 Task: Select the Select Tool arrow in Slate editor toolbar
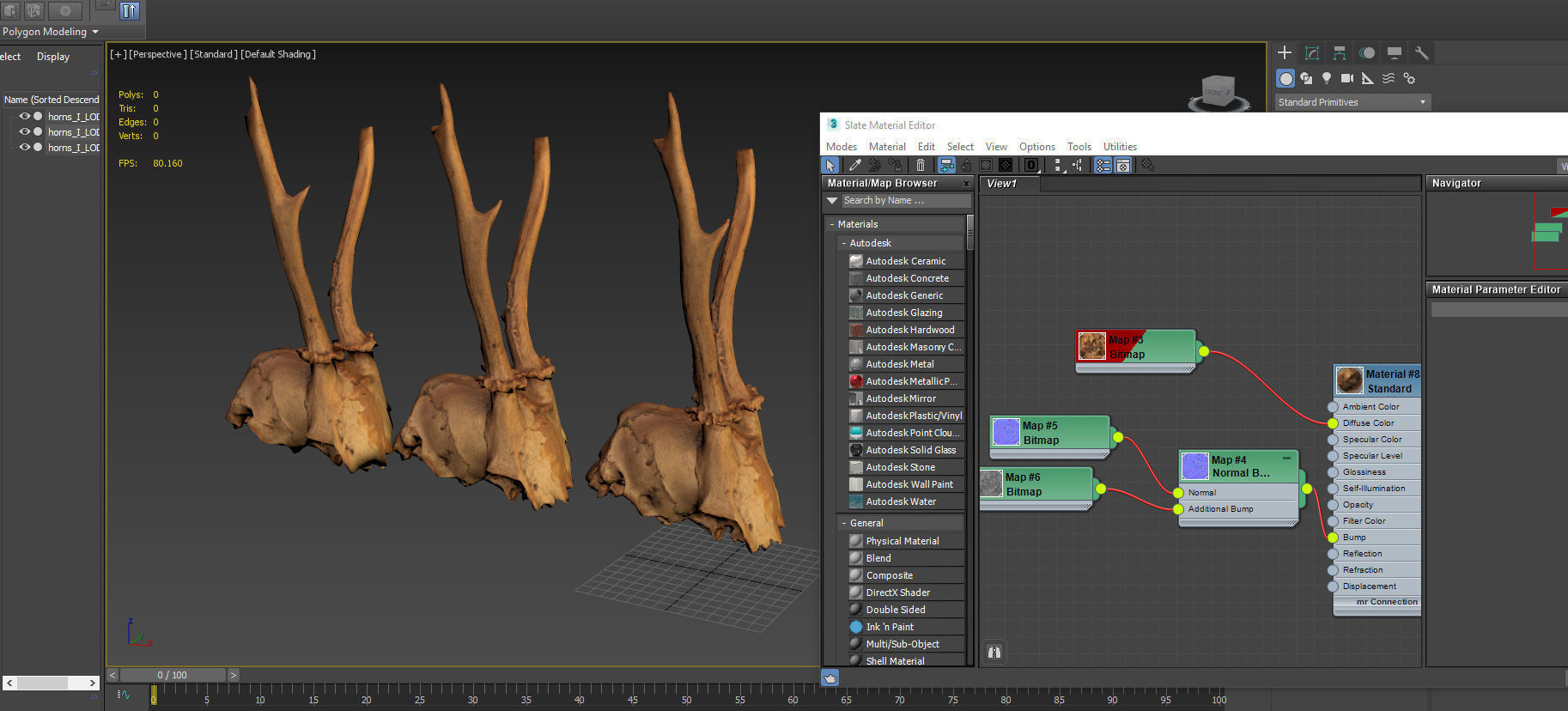pyautogui.click(x=830, y=165)
